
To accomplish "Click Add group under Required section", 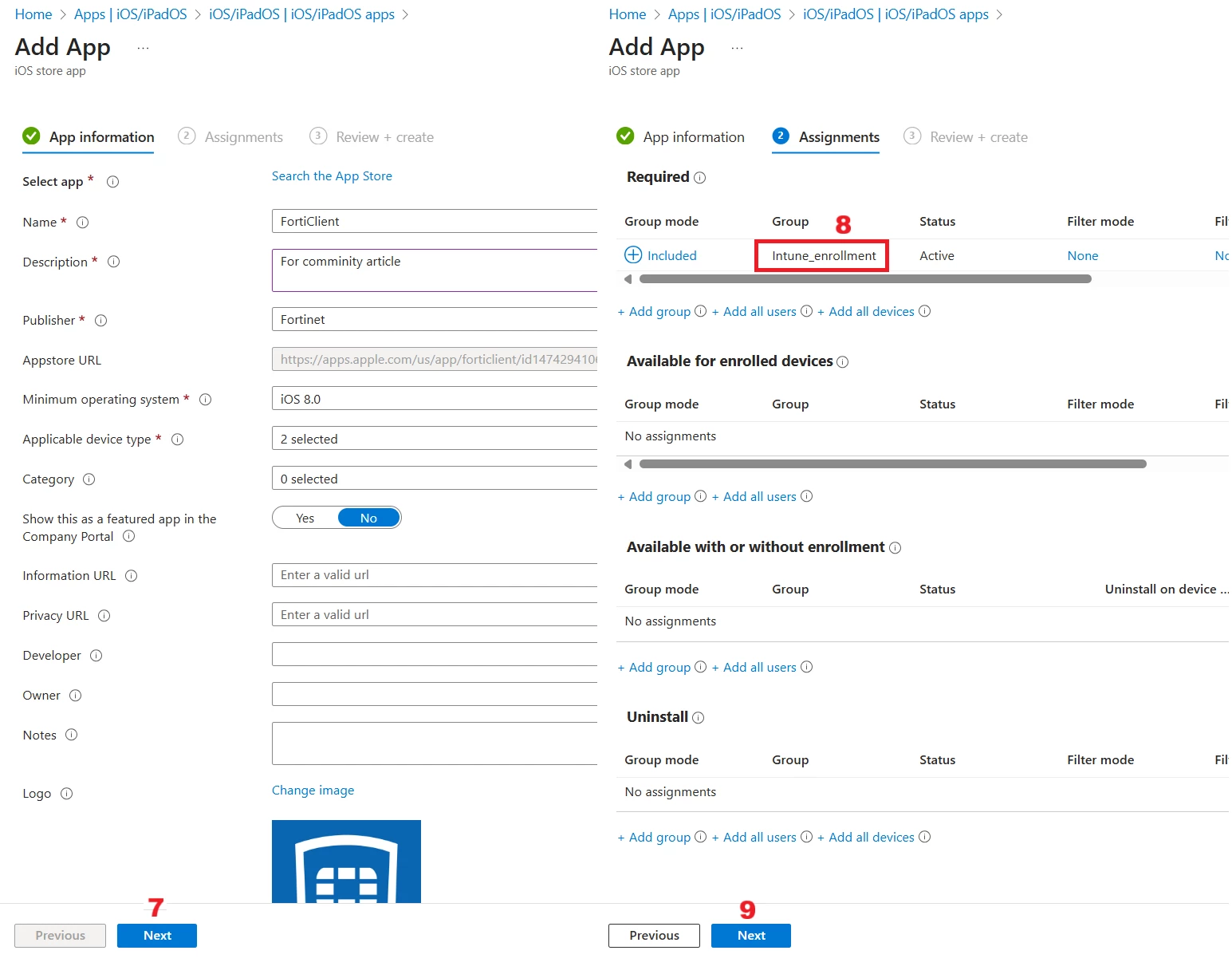I will pyautogui.click(x=654, y=312).
